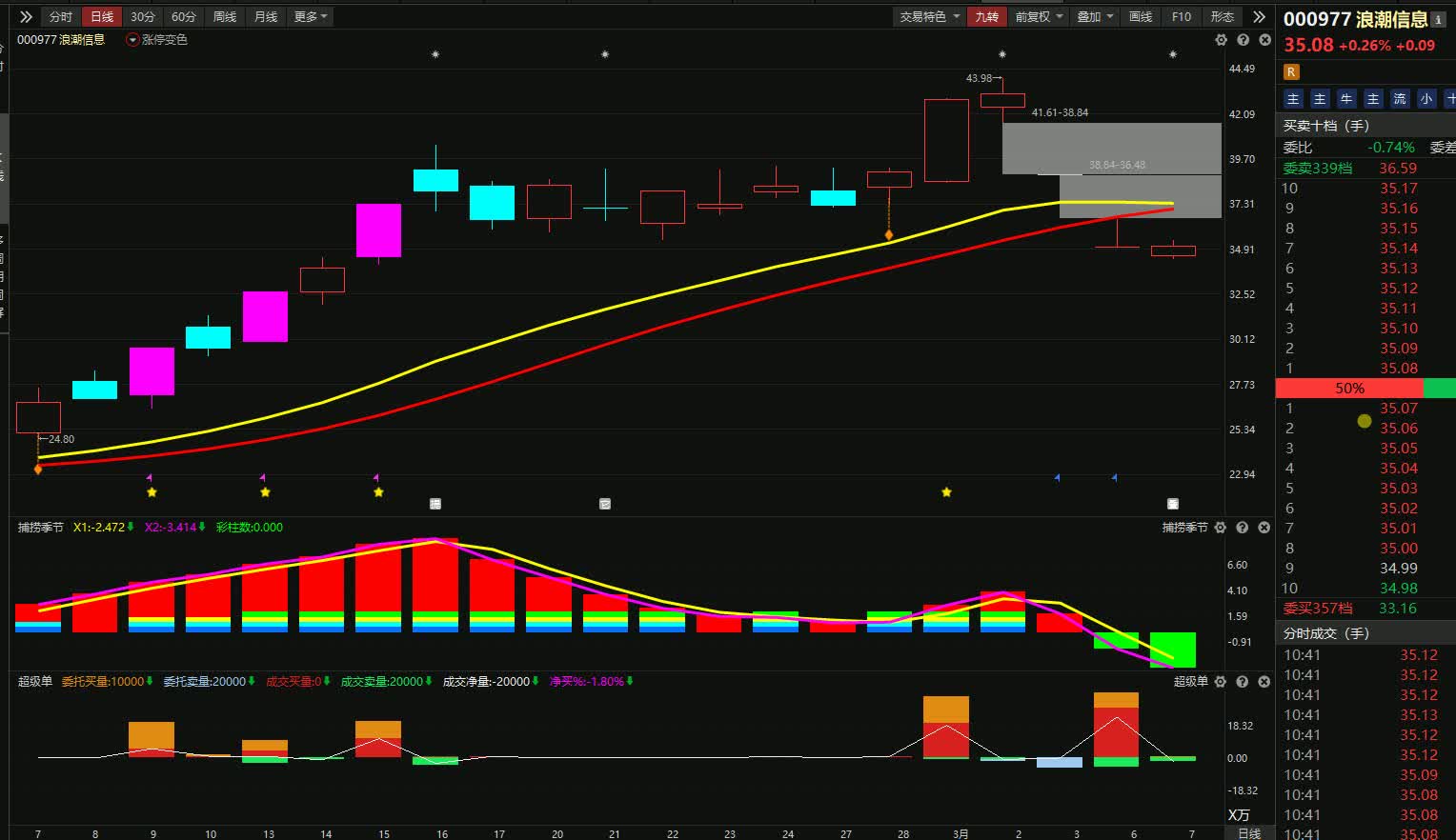1456x840 pixels.
Task: Open 捕捞季节 indicator settings gear
Action: click(1220, 527)
